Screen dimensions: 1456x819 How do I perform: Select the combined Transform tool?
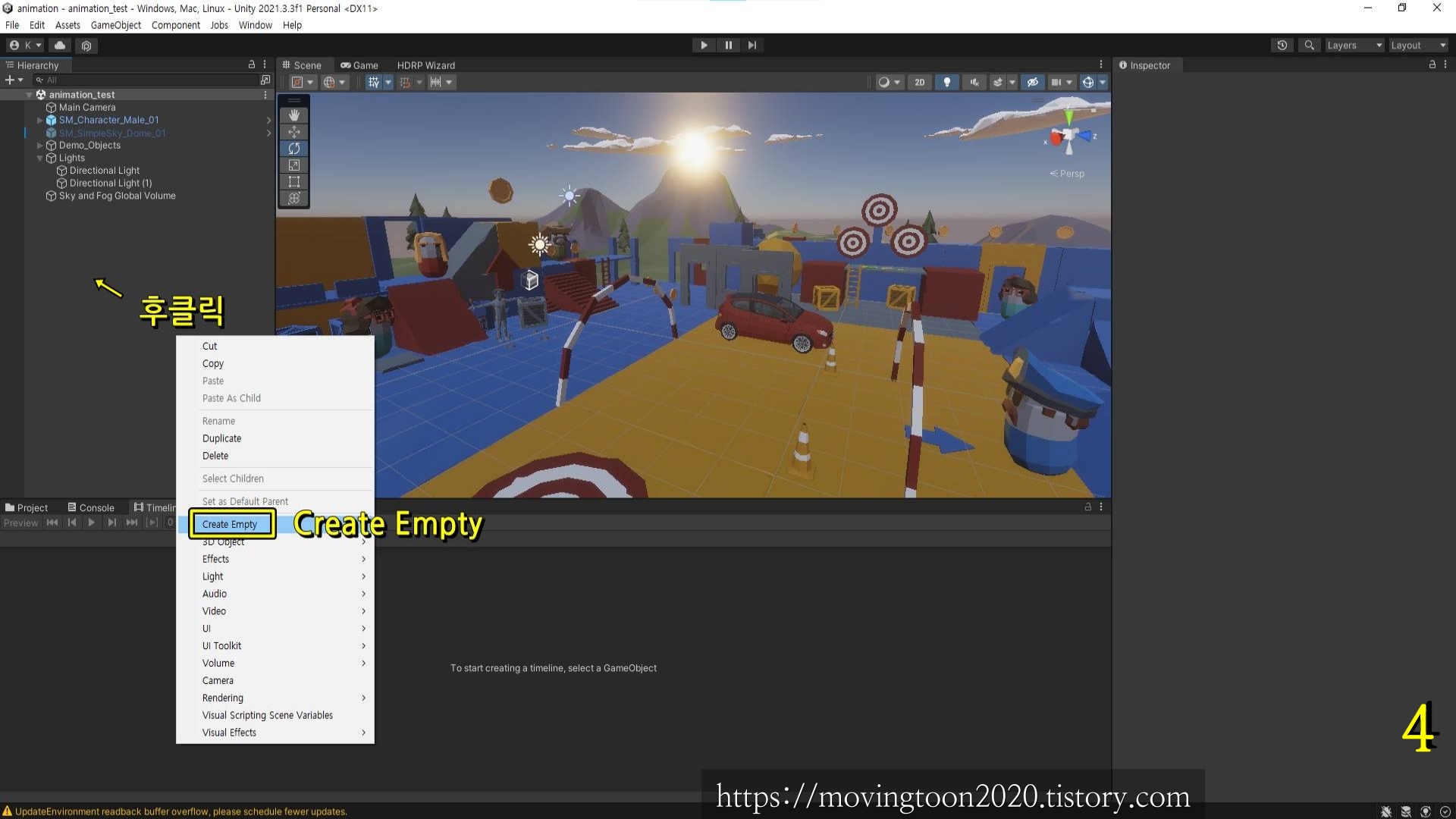point(294,199)
